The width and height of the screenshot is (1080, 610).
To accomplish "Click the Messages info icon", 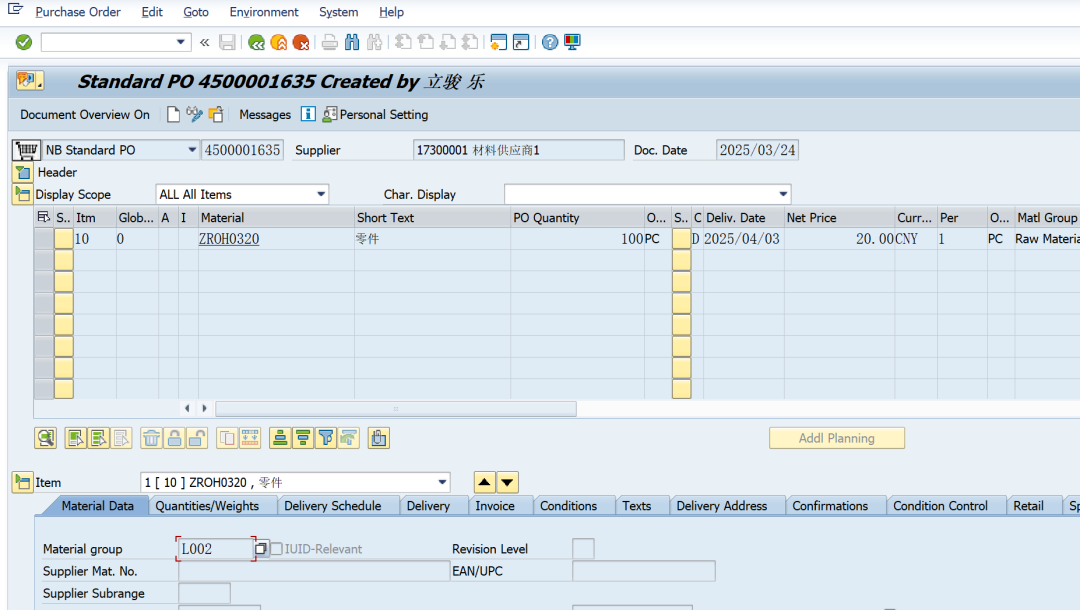I will point(308,114).
